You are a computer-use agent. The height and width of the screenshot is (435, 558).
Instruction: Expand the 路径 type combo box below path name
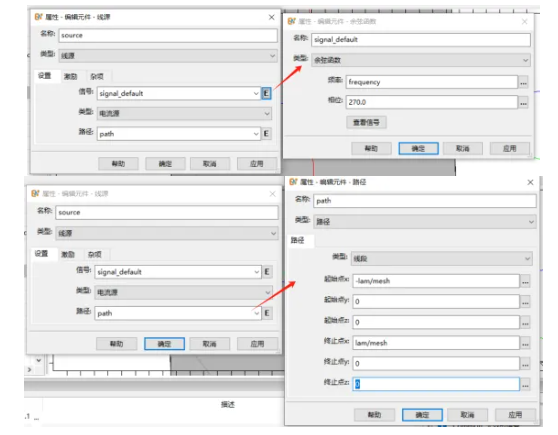(x=425, y=222)
